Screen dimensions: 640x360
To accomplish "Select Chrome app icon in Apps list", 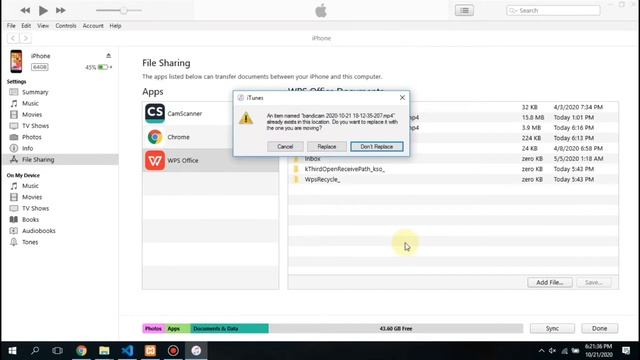I will [x=155, y=137].
